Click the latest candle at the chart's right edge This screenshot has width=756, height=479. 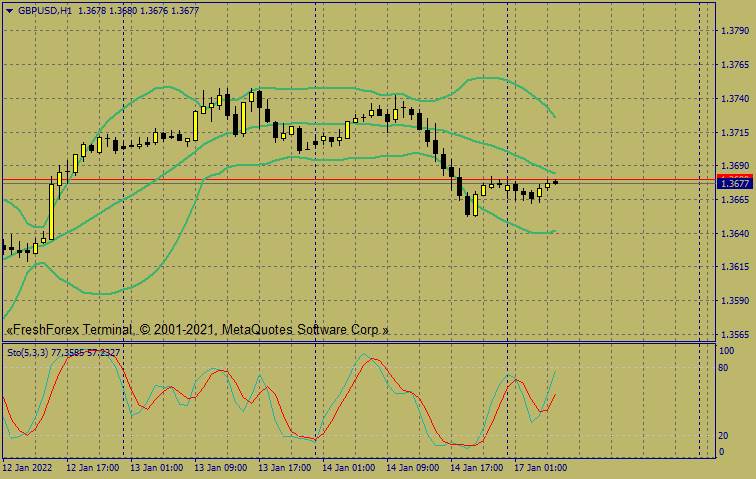555,182
